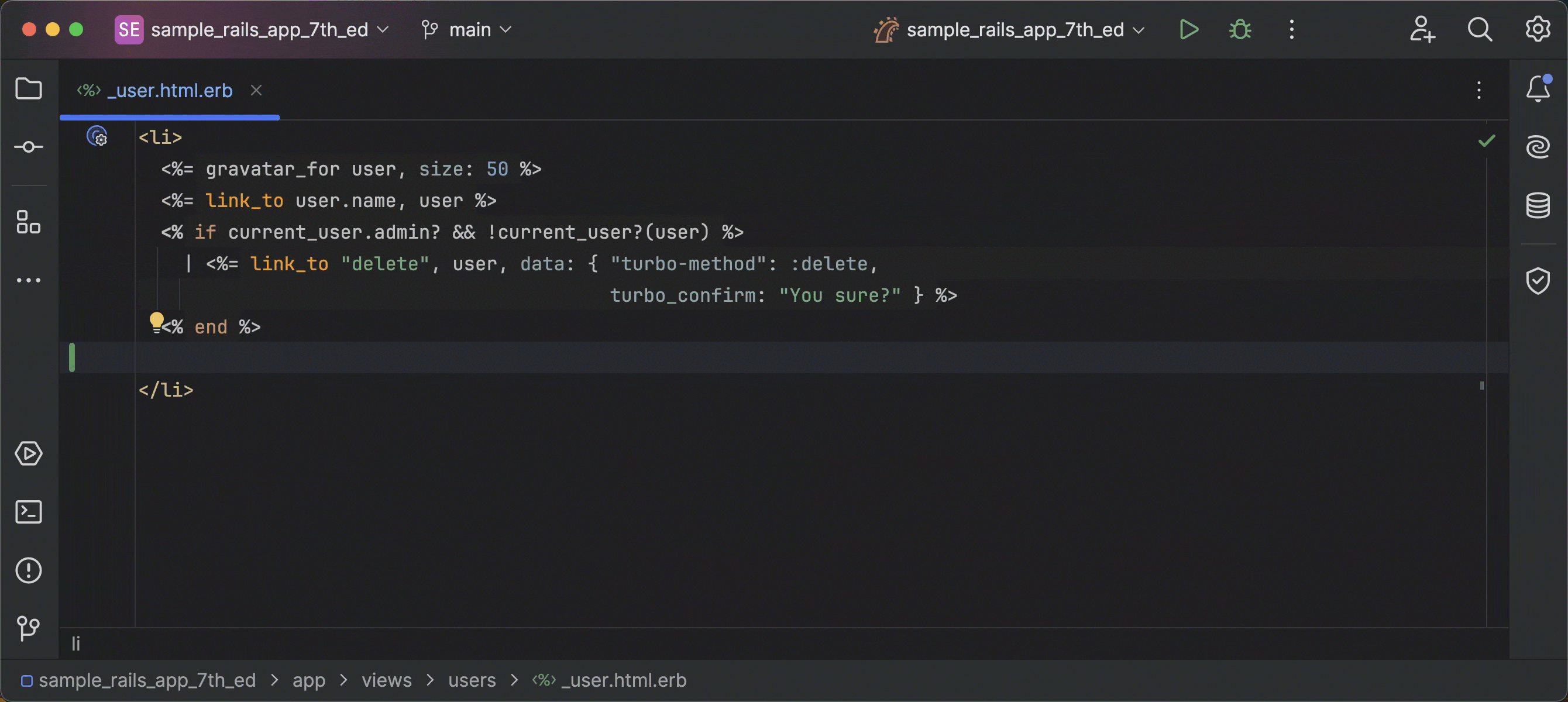Click the yellow intention lightbulb
This screenshot has height=702, width=1568.
coord(156,321)
